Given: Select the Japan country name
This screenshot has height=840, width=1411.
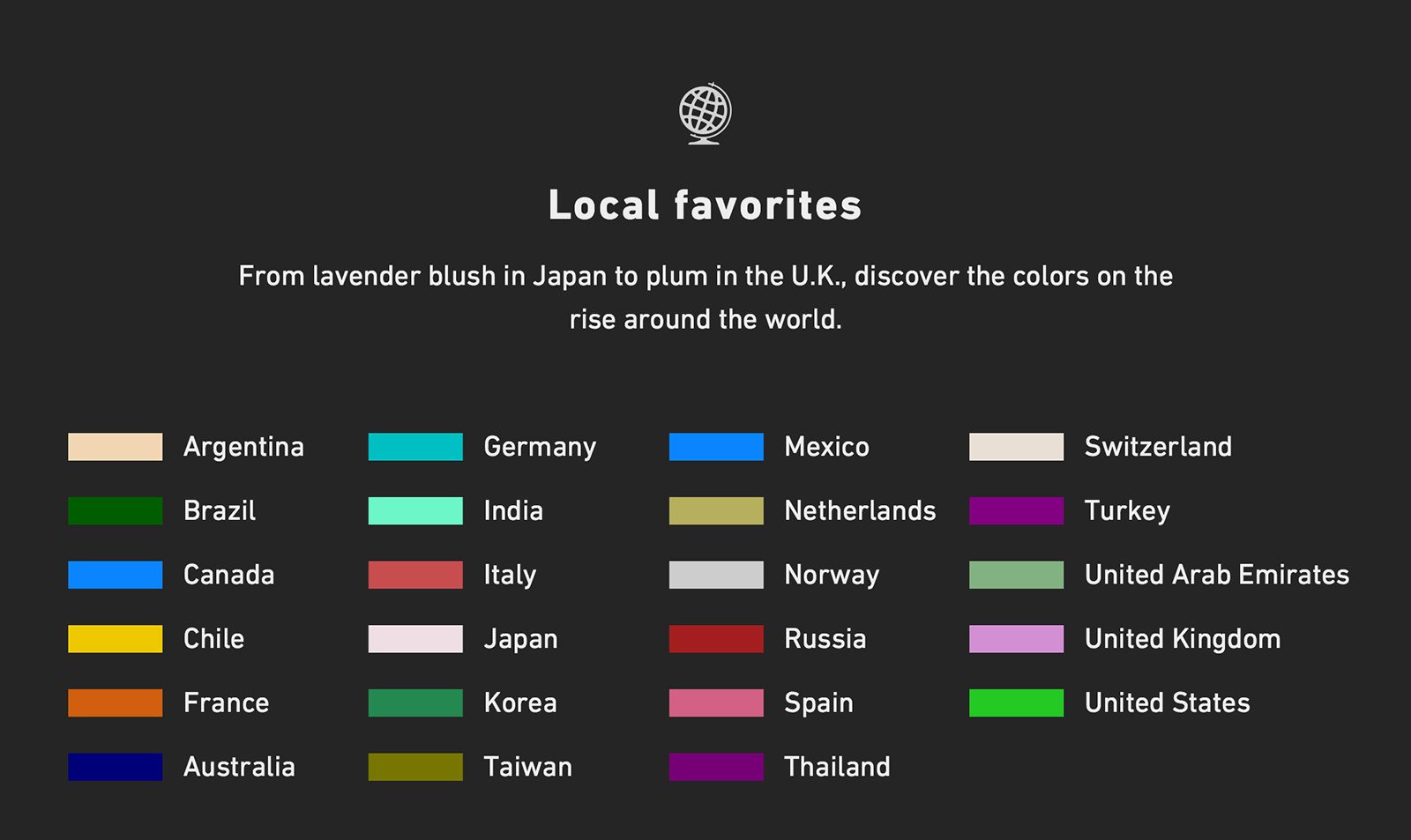Looking at the screenshot, I should click(520, 640).
